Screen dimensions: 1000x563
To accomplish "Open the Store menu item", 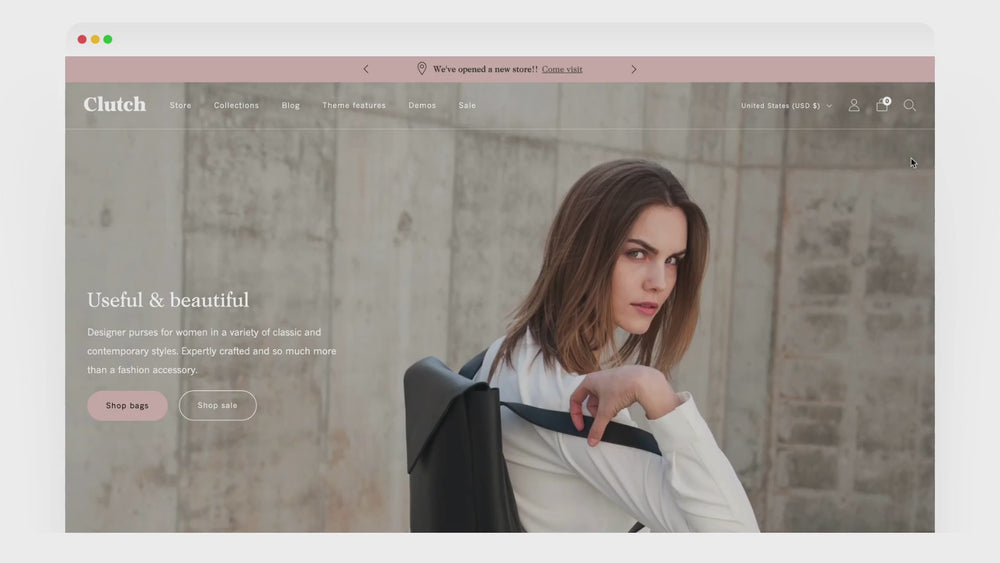I will pos(180,106).
